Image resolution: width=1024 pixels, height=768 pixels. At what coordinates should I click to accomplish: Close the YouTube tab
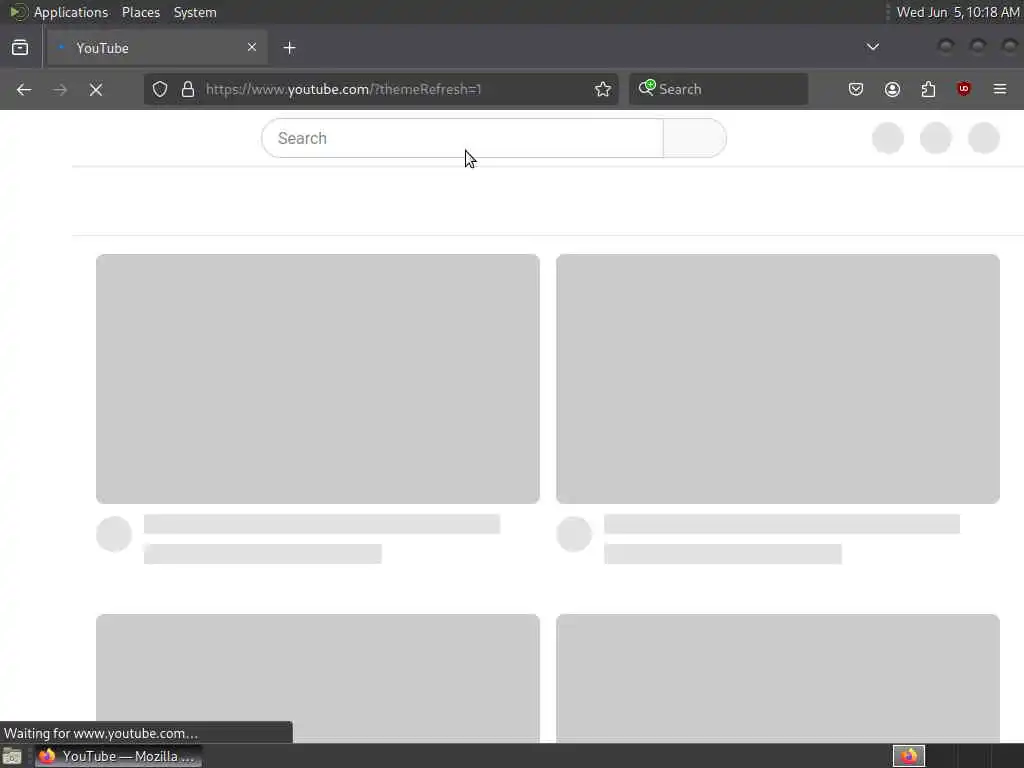252,47
